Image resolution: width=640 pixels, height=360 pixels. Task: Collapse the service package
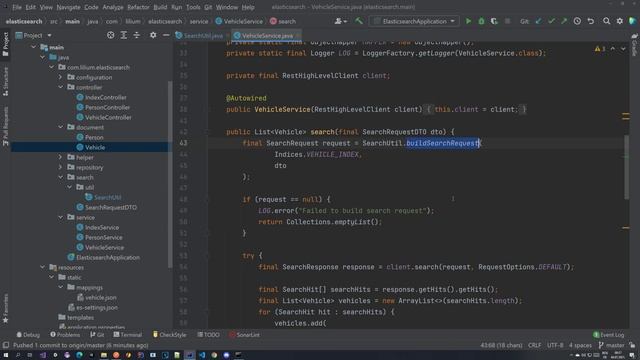point(60,217)
